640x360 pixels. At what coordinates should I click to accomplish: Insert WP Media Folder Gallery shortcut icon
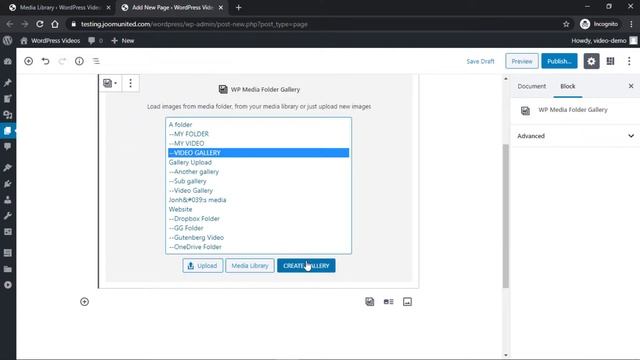tap(369, 302)
